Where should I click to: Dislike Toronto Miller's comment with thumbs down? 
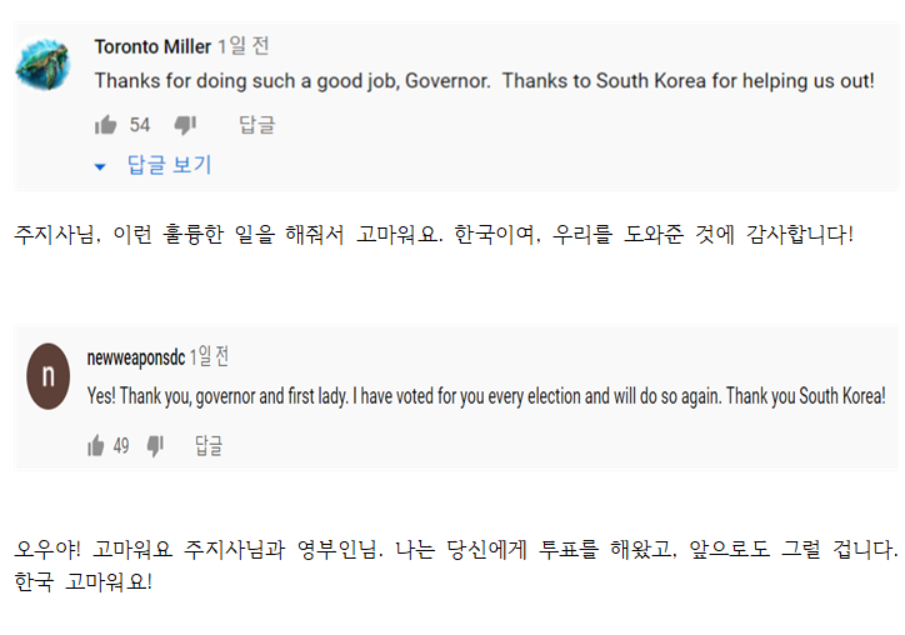tap(185, 125)
